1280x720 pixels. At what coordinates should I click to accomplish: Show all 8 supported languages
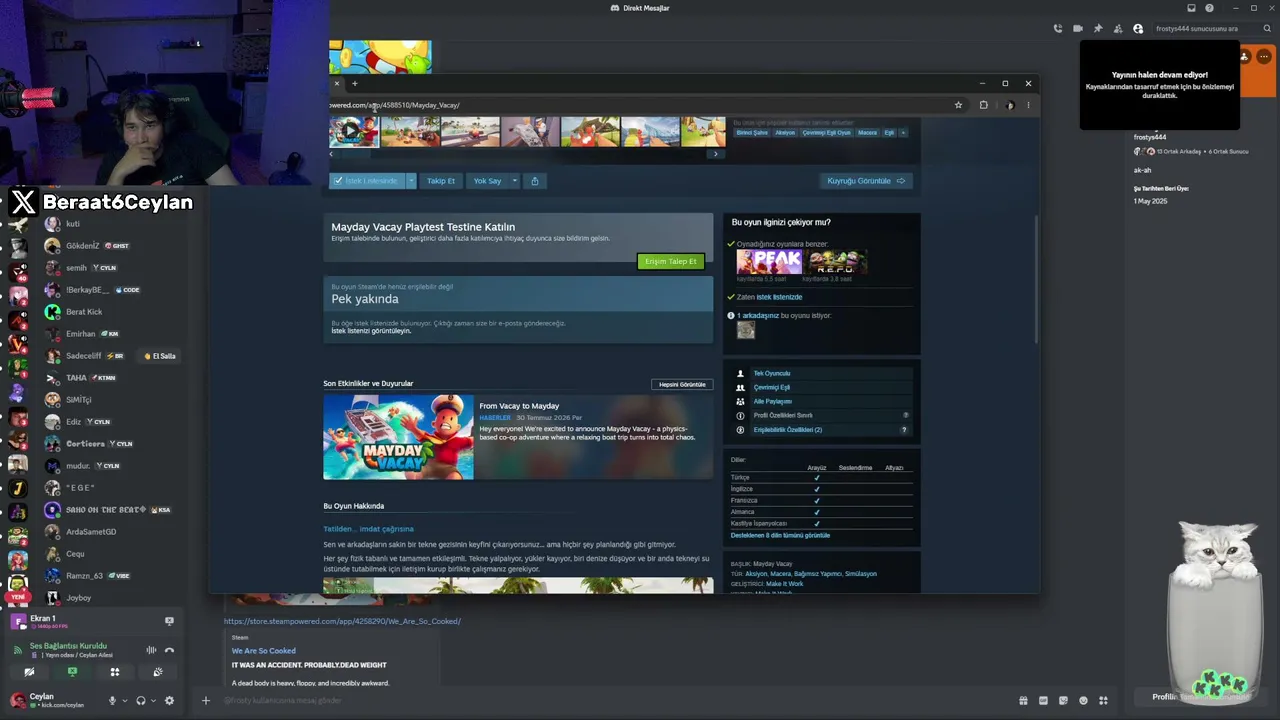pos(780,535)
